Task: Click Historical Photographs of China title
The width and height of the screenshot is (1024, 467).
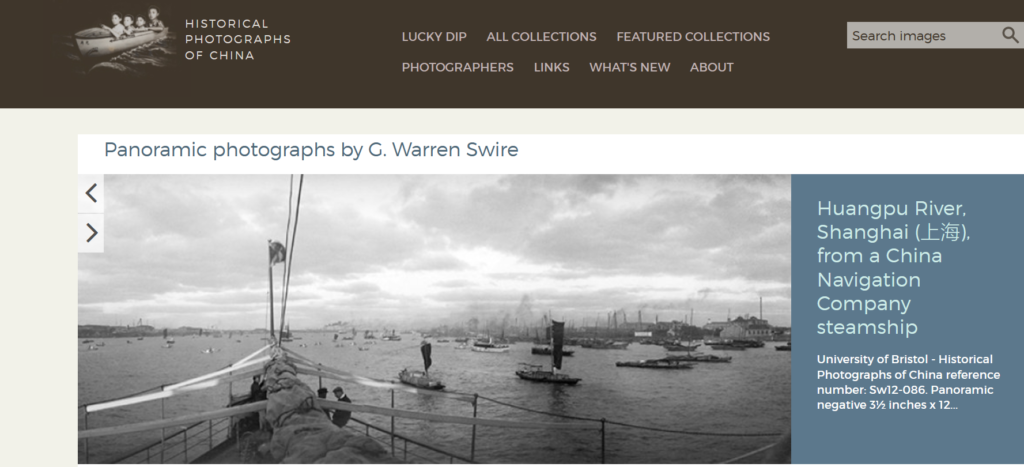Action: click(238, 39)
